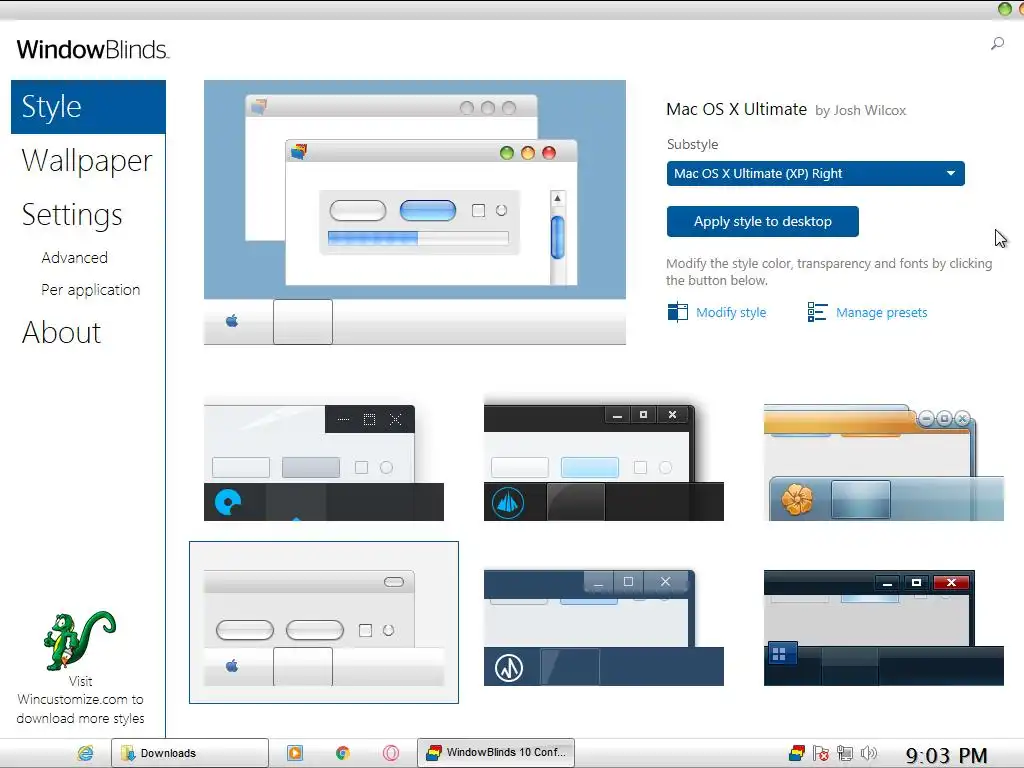Click the search magnifier icon
This screenshot has height=768, width=1024.
click(997, 44)
